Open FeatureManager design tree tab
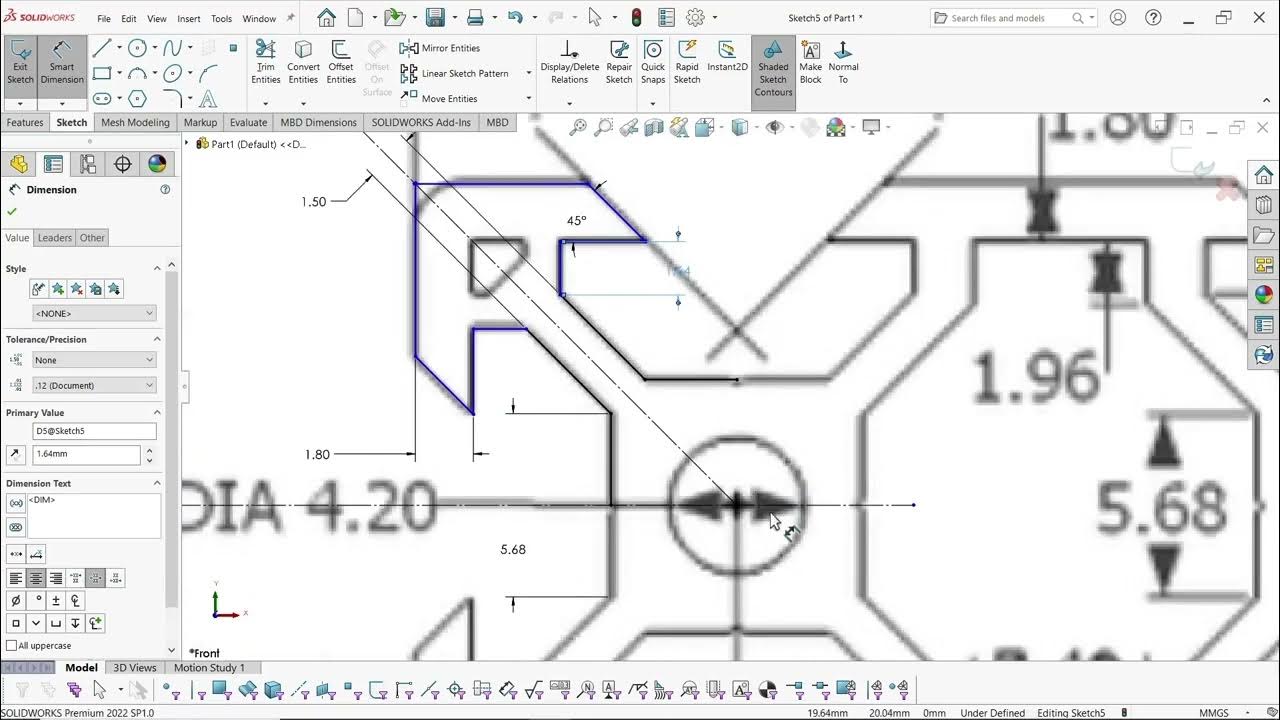This screenshot has width=1280, height=720. [x=19, y=164]
